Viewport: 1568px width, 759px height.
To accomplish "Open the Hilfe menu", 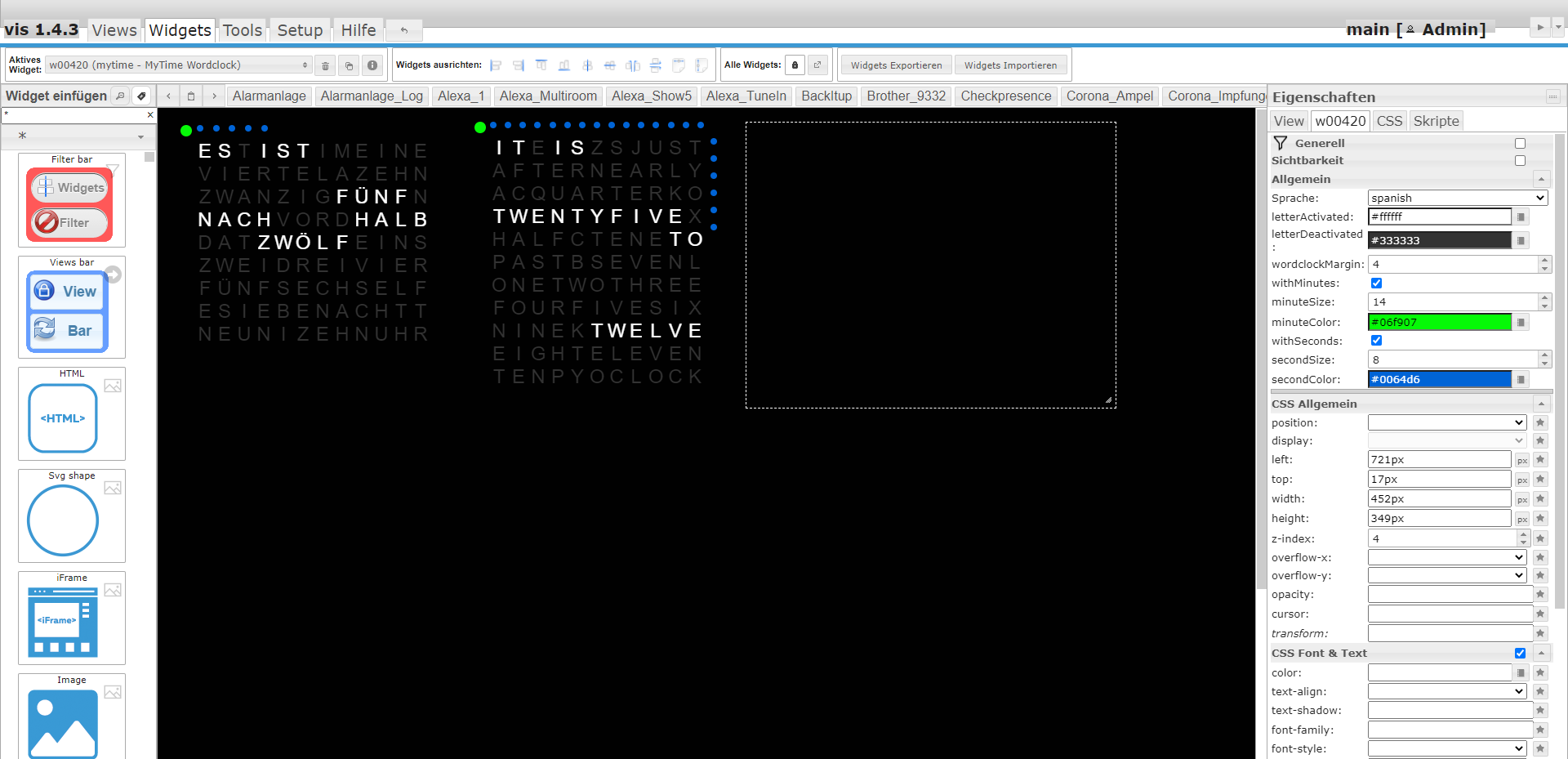I will [359, 30].
